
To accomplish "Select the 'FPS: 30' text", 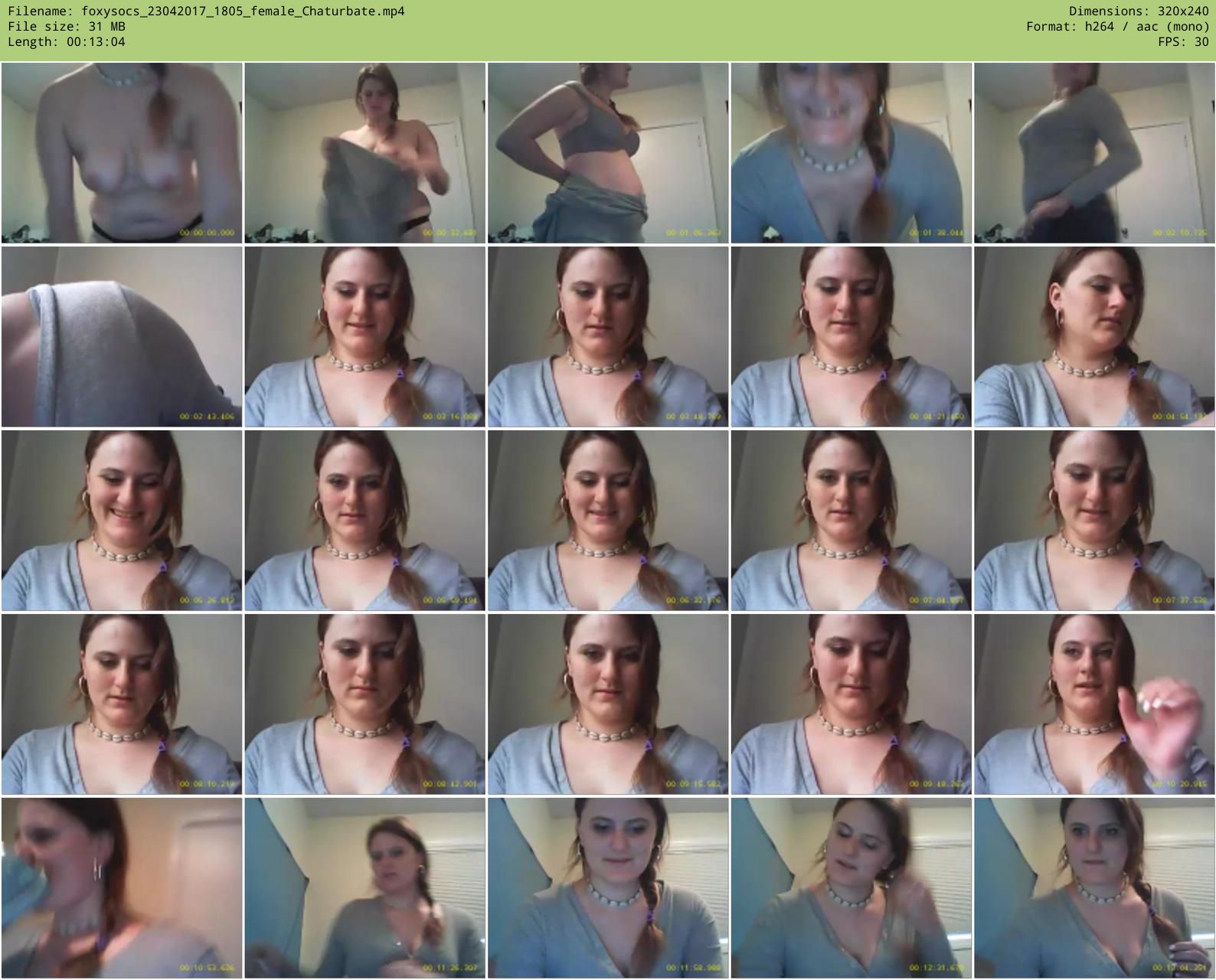I will (x=1183, y=41).
